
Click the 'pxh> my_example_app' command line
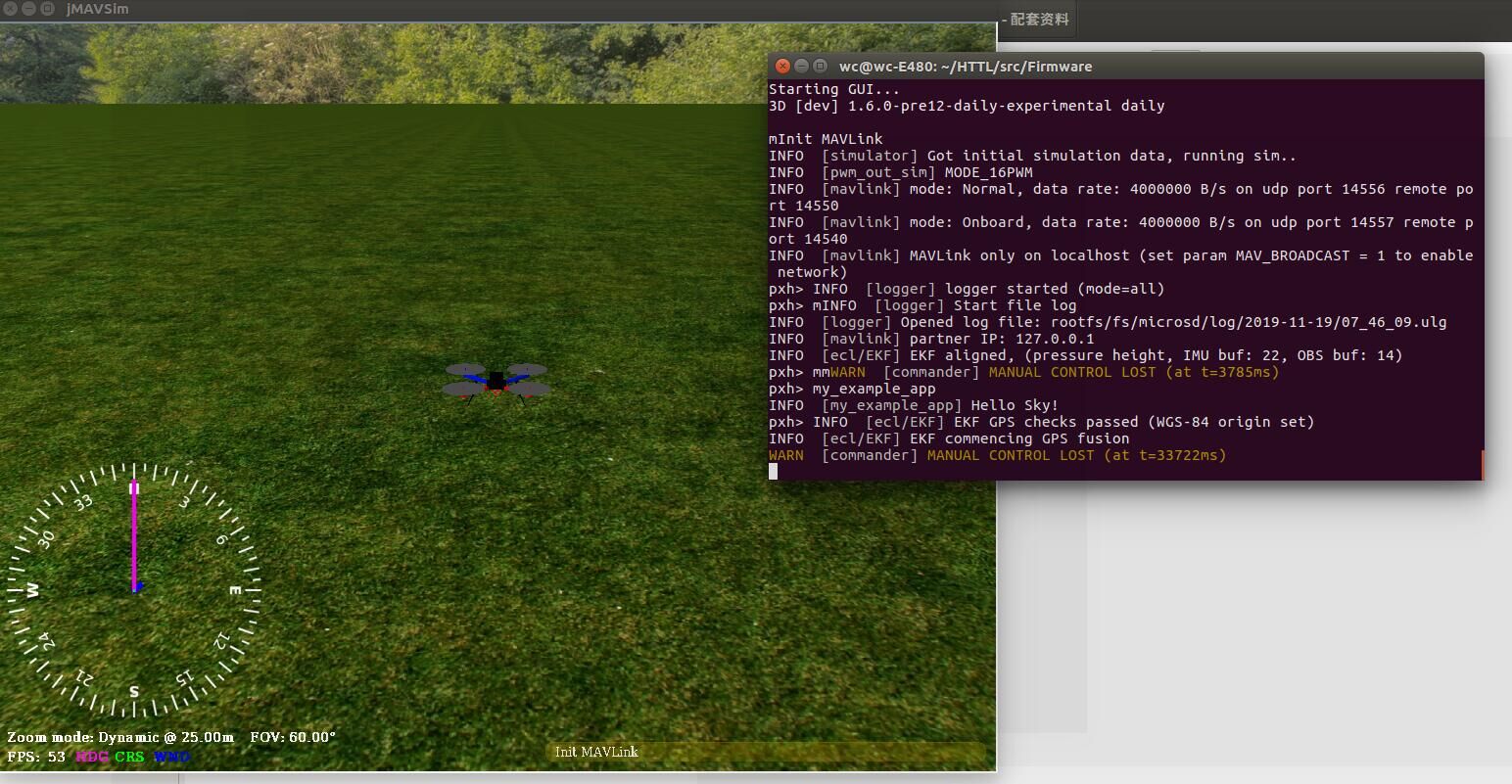click(852, 389)
